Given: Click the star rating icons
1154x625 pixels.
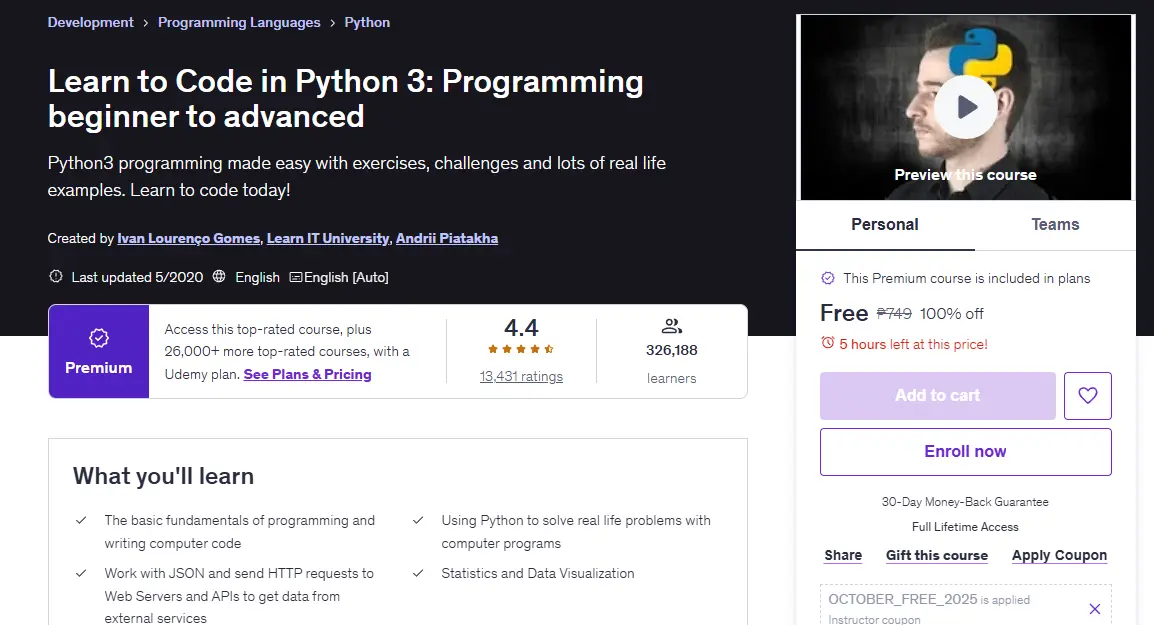Looking at the screenshot, I should (x=520, y=349).
